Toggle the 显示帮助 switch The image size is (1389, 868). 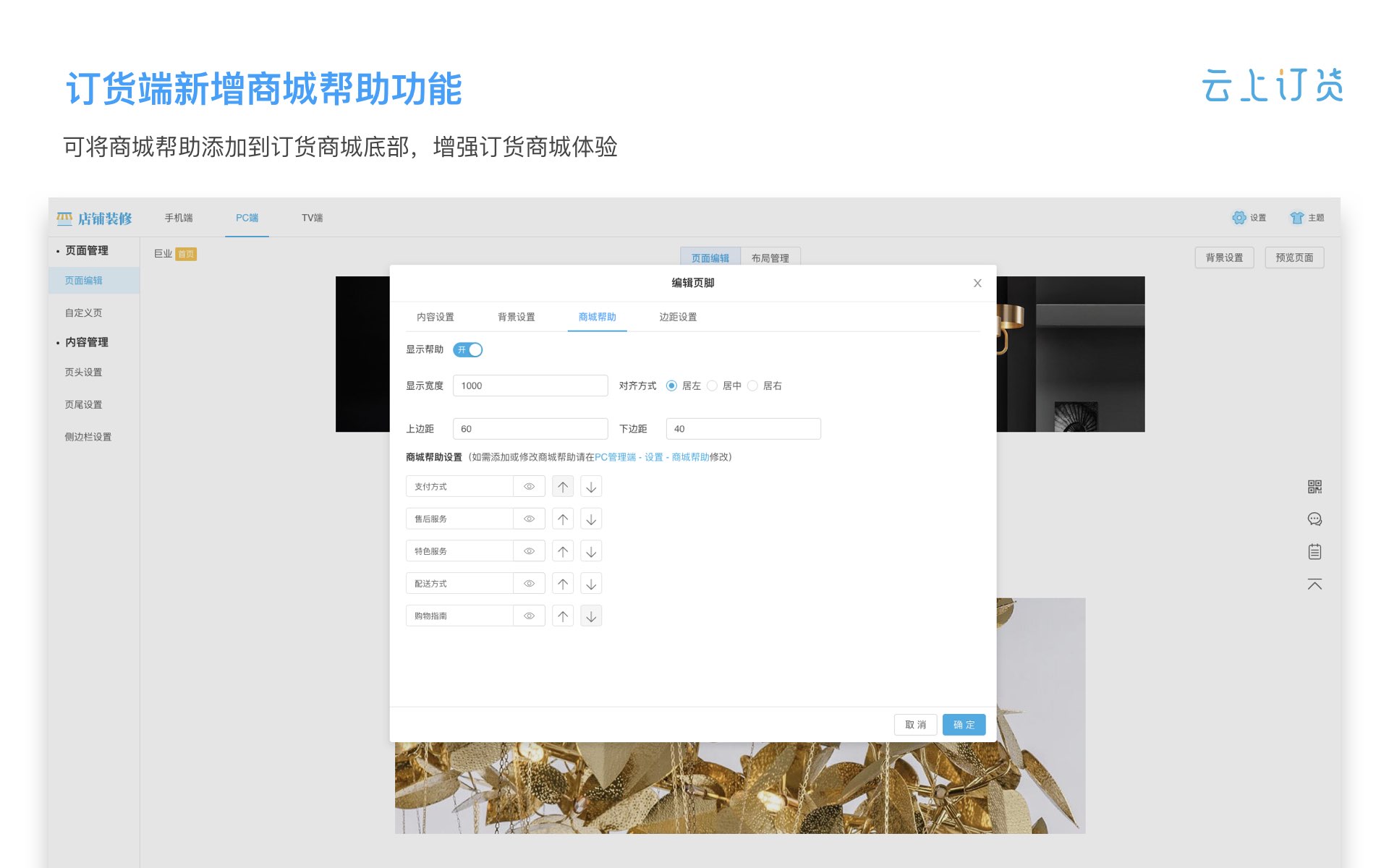467,349
